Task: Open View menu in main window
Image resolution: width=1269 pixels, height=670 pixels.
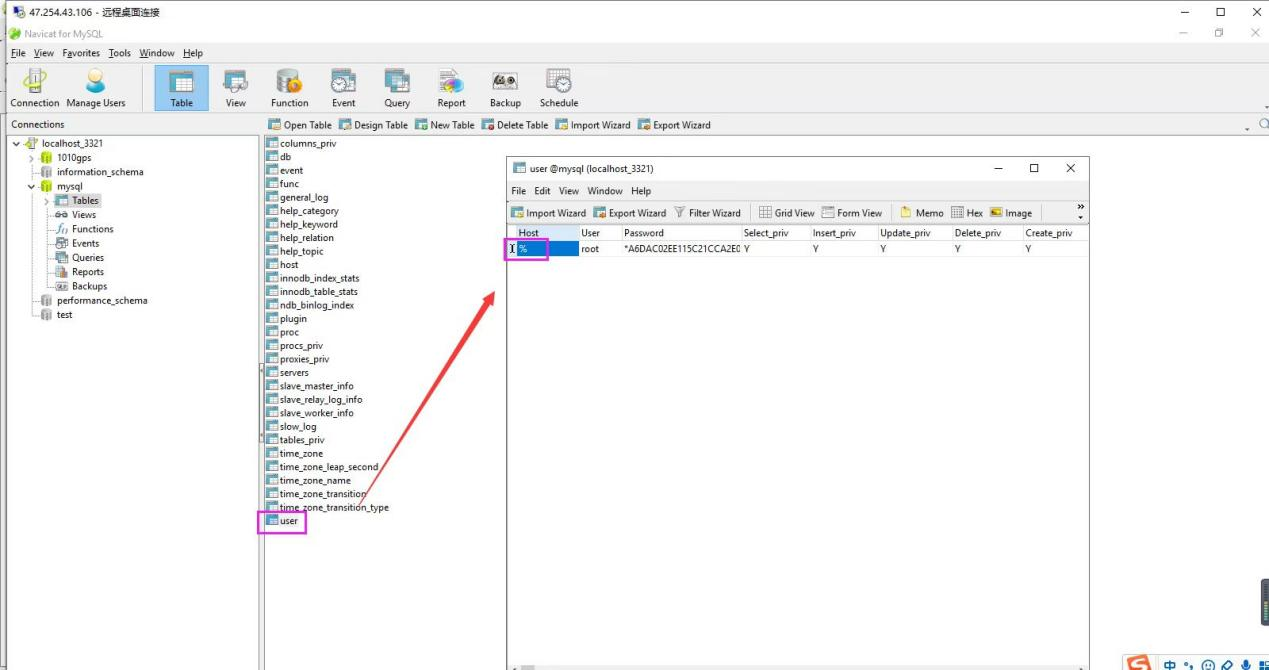Action: (44, 53)
